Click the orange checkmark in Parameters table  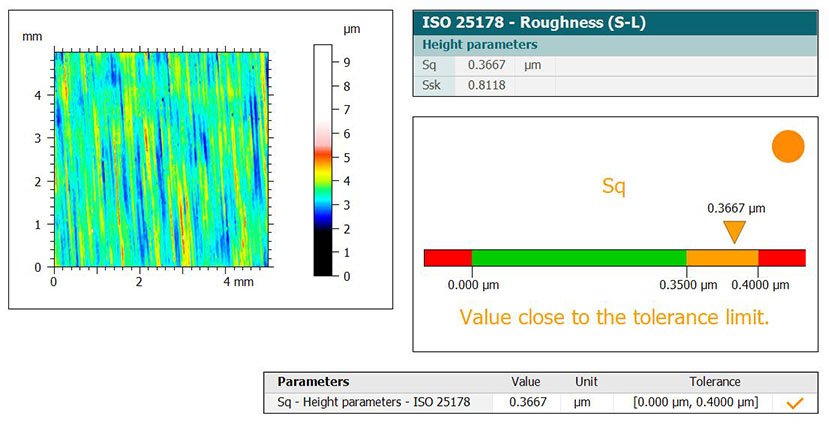coord(795,403)
